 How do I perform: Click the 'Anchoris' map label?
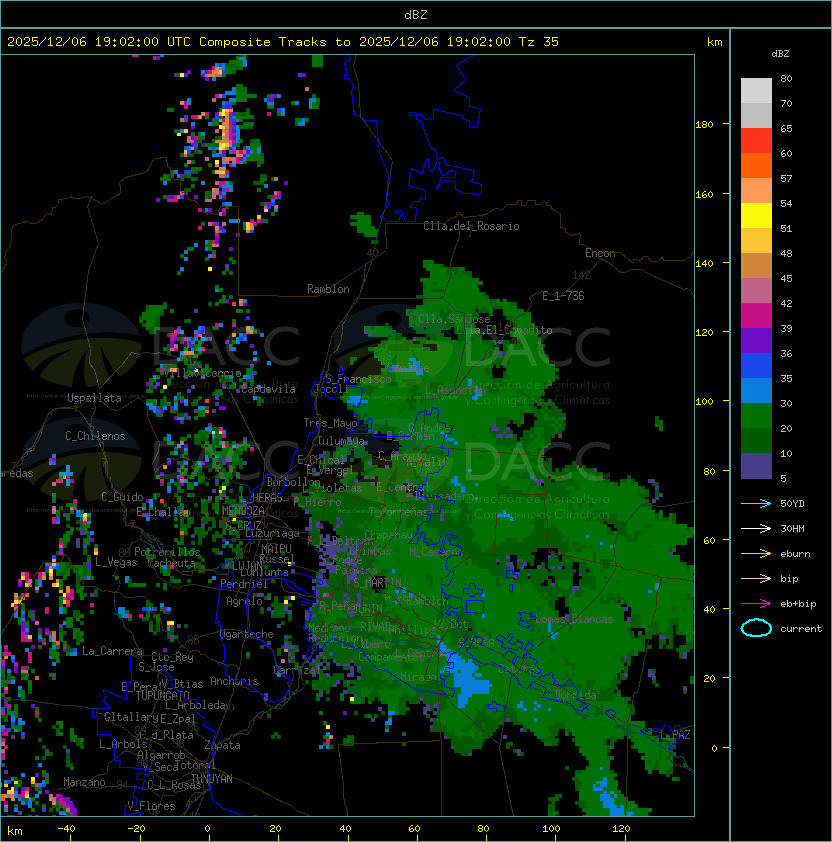coord(234,681)
